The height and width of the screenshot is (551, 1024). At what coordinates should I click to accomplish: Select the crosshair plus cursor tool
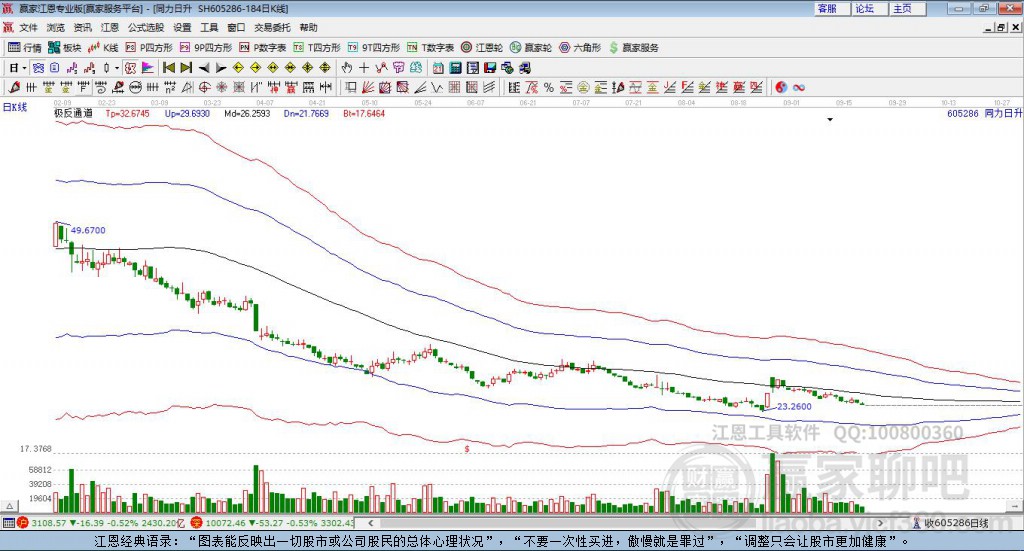tap(364, 68)
